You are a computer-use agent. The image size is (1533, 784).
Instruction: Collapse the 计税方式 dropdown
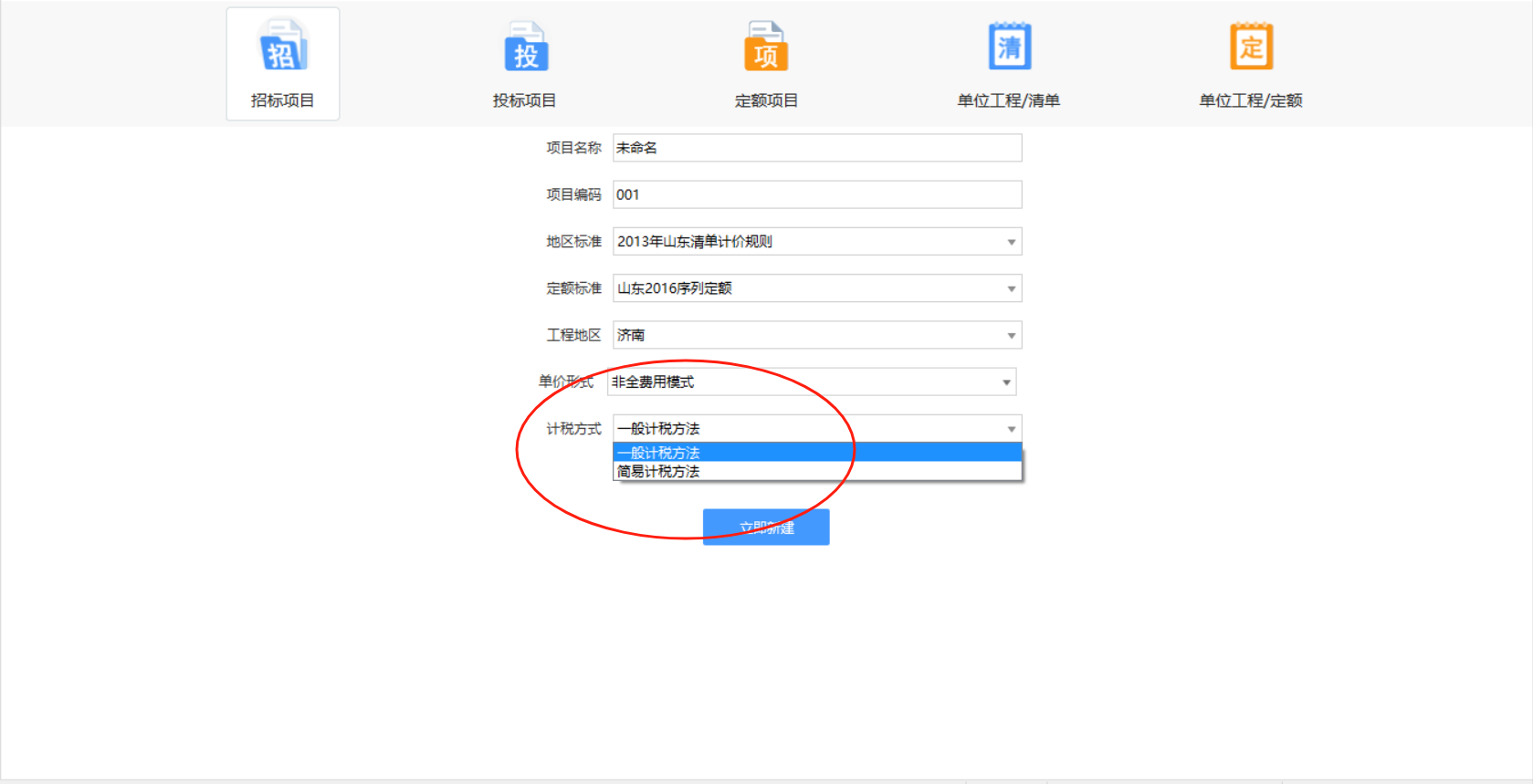tap(817, 429)
